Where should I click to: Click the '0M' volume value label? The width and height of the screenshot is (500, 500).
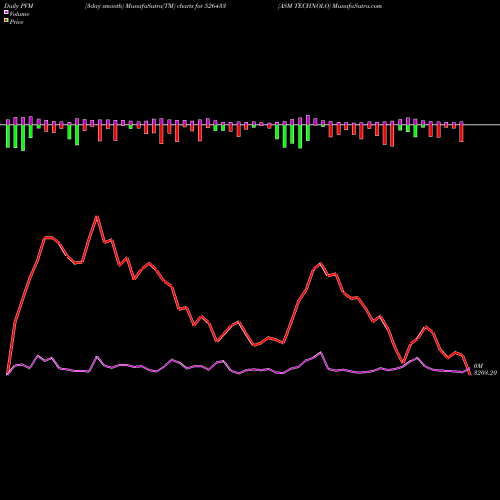(478, 366)
